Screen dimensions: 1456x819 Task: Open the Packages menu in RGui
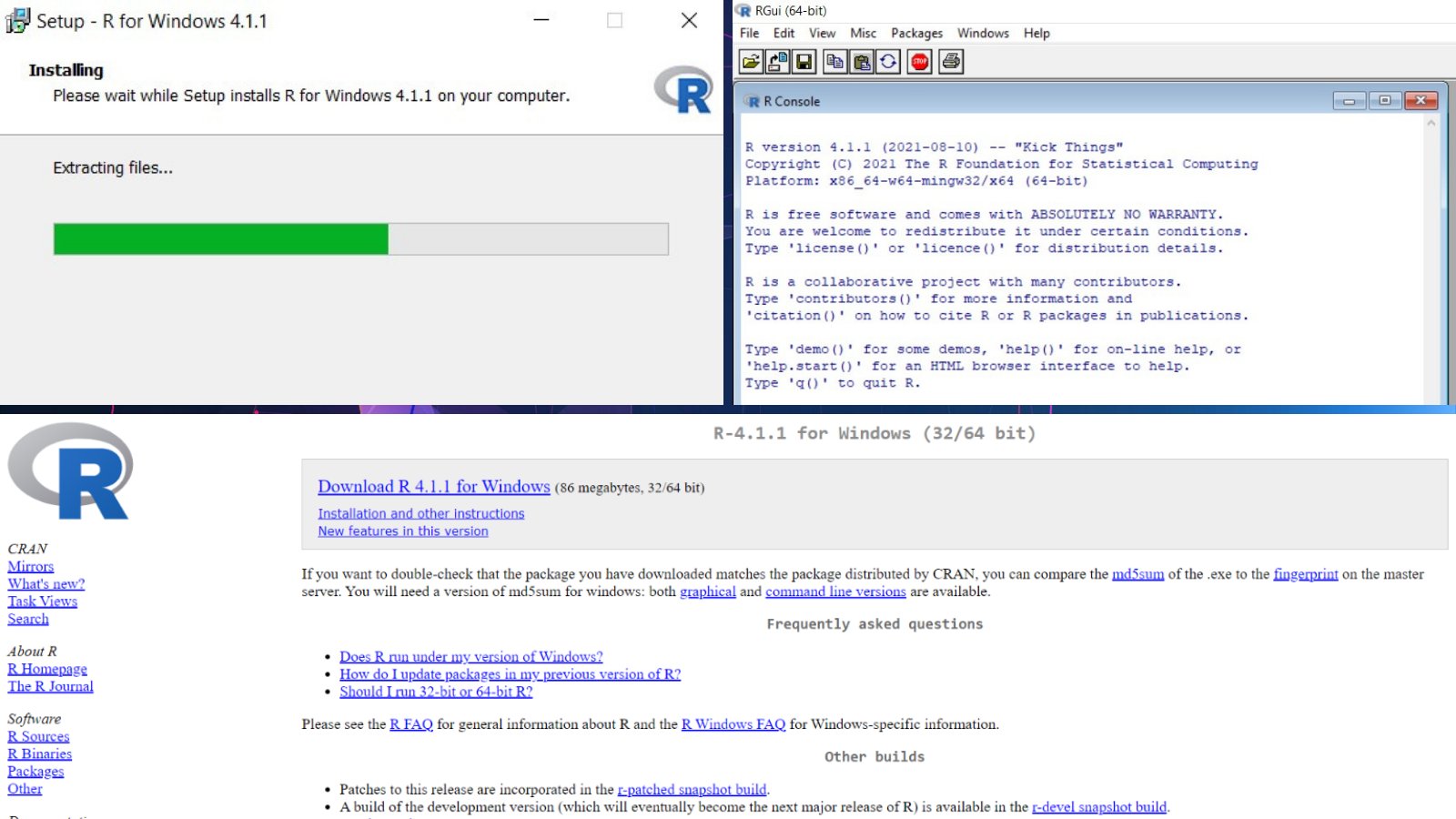coord(916,33)
